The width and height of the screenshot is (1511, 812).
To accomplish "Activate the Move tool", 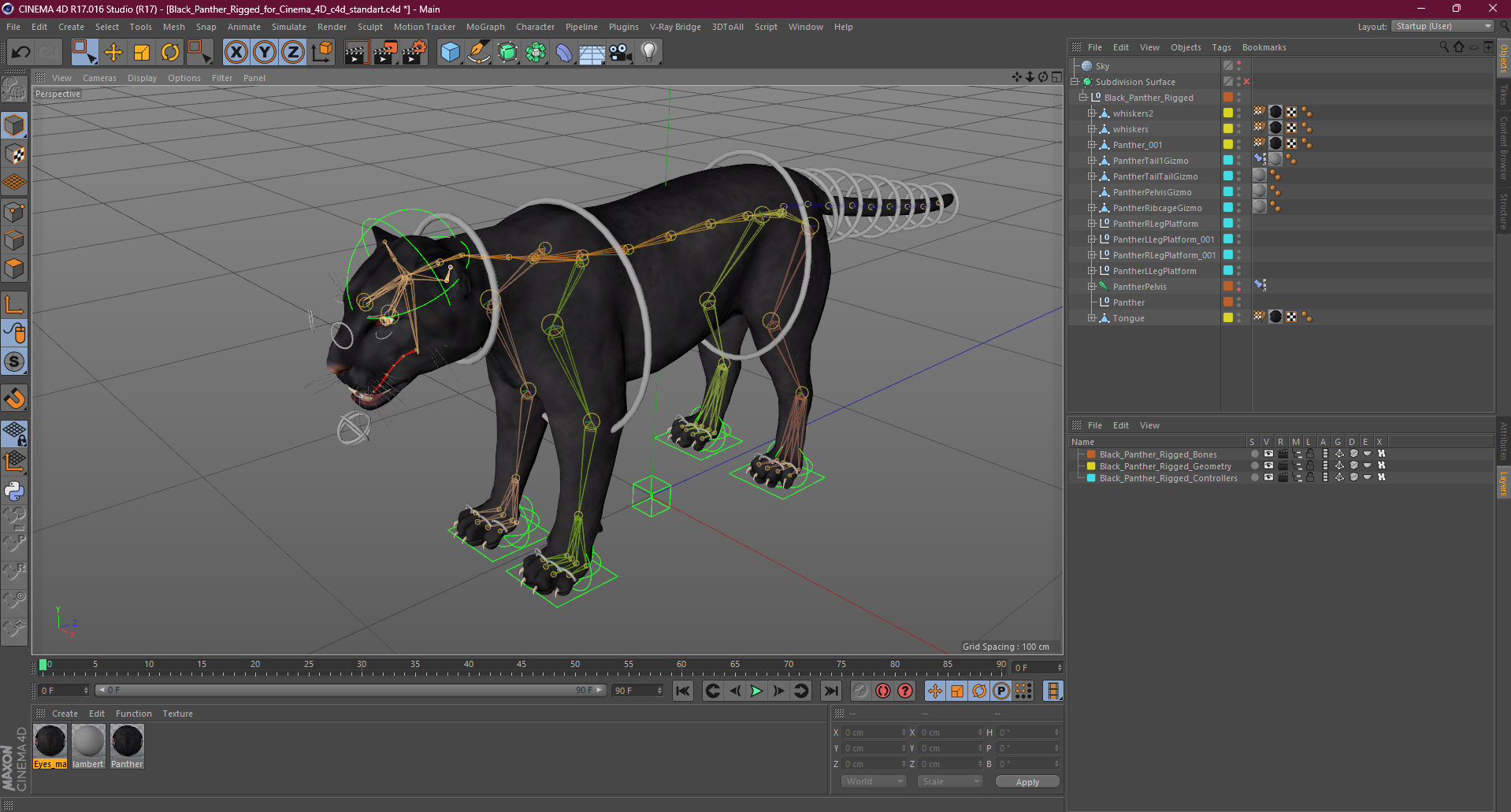I will (113, 53).
